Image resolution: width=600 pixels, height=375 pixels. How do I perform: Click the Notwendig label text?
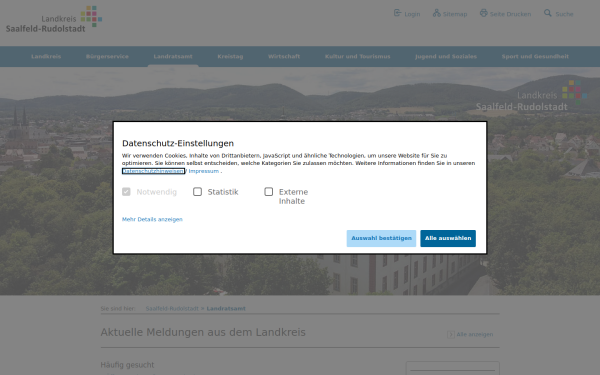(157, 192)
